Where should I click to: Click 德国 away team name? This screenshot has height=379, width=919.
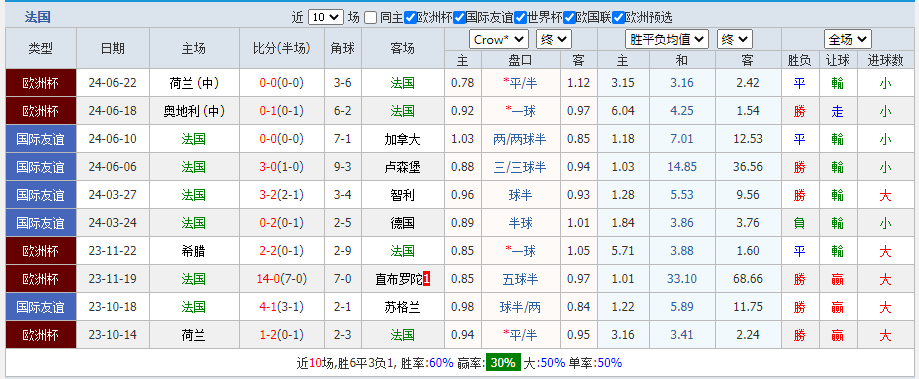(x=403, y=223)
